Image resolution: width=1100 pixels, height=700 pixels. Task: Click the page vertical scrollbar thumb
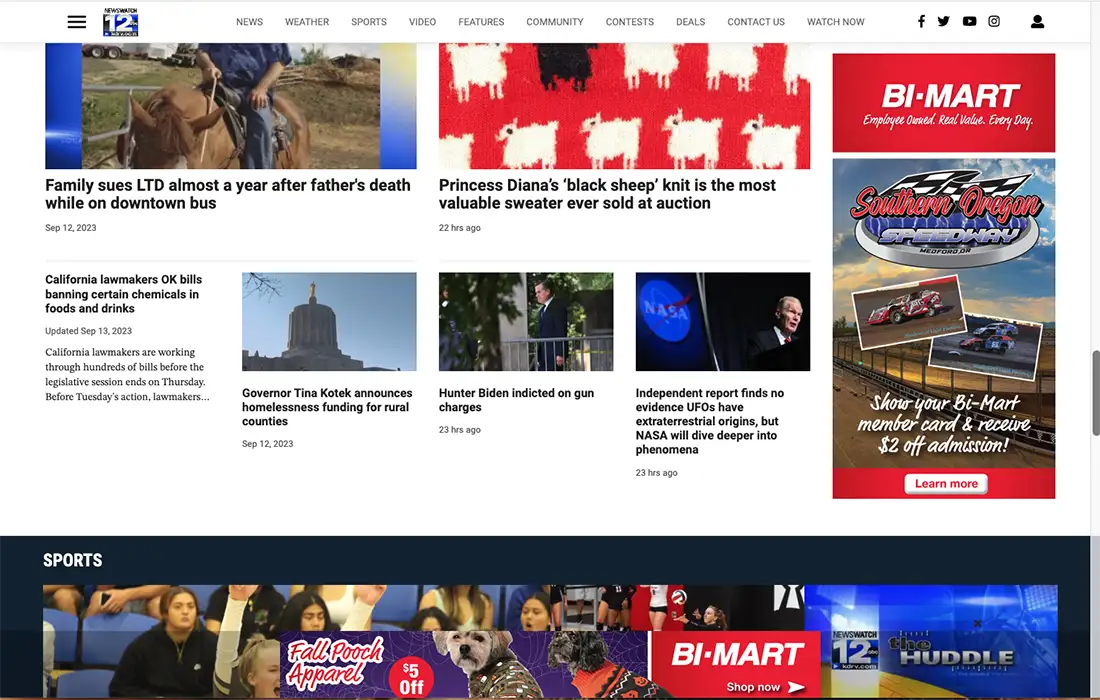(x=1094, y=393)
